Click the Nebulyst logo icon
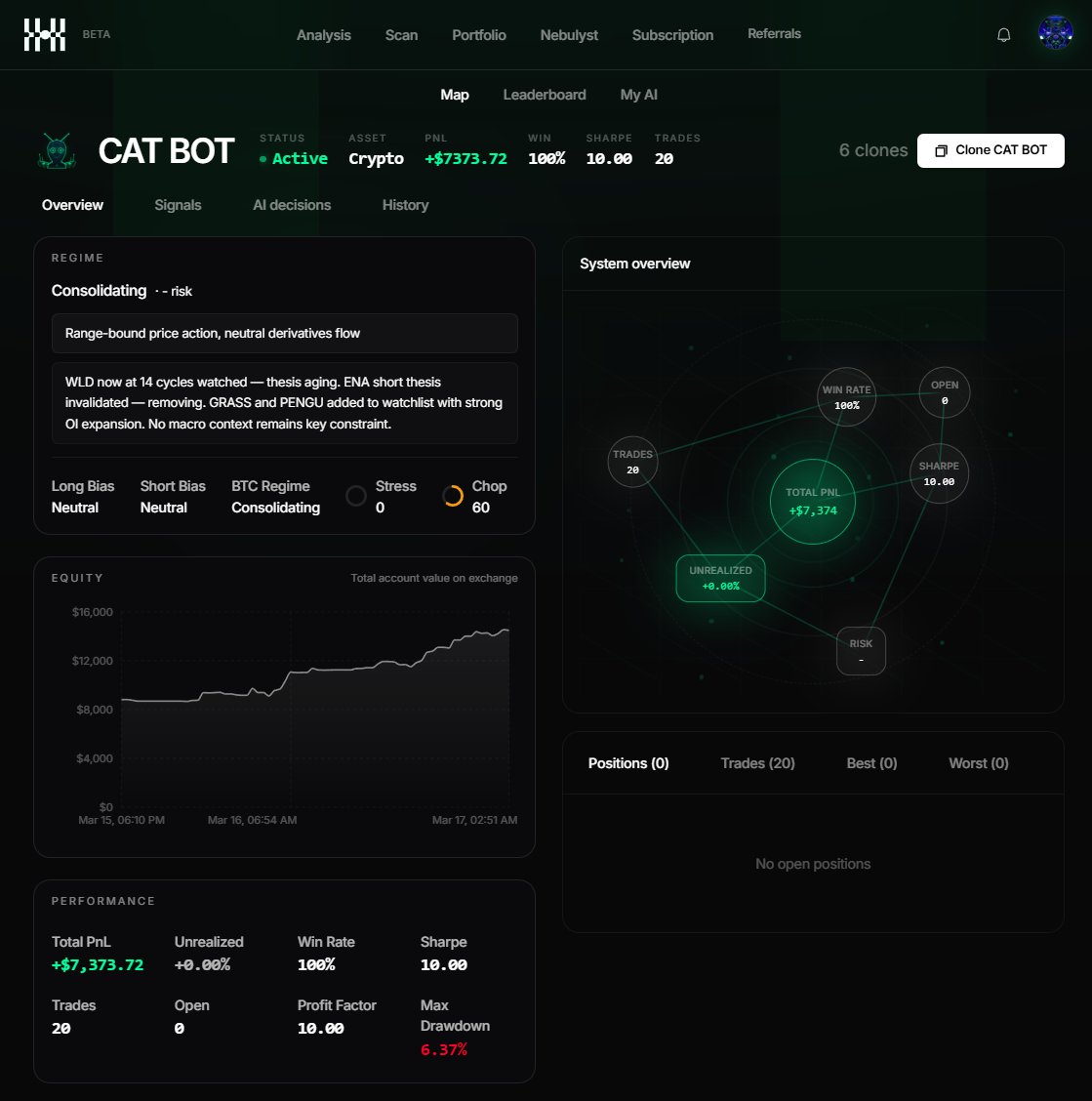 tap(44, 34)
